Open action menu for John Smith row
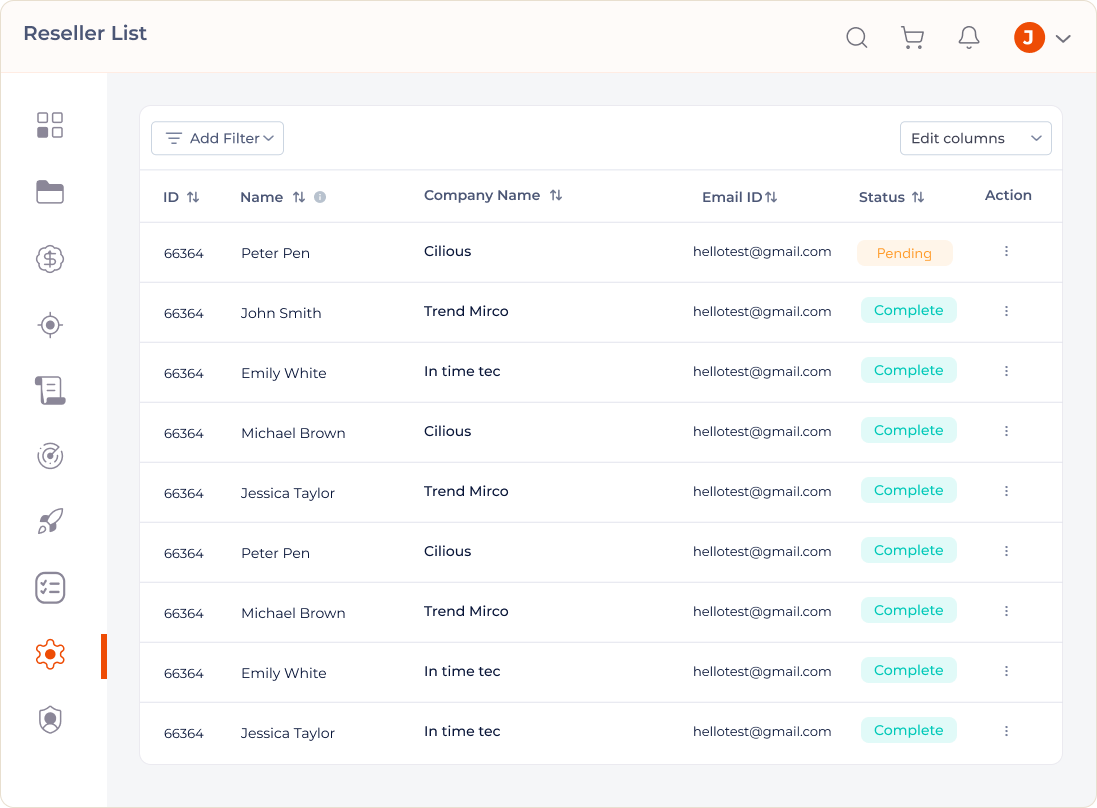The image size is (1097, 808). pos(1006,311)
